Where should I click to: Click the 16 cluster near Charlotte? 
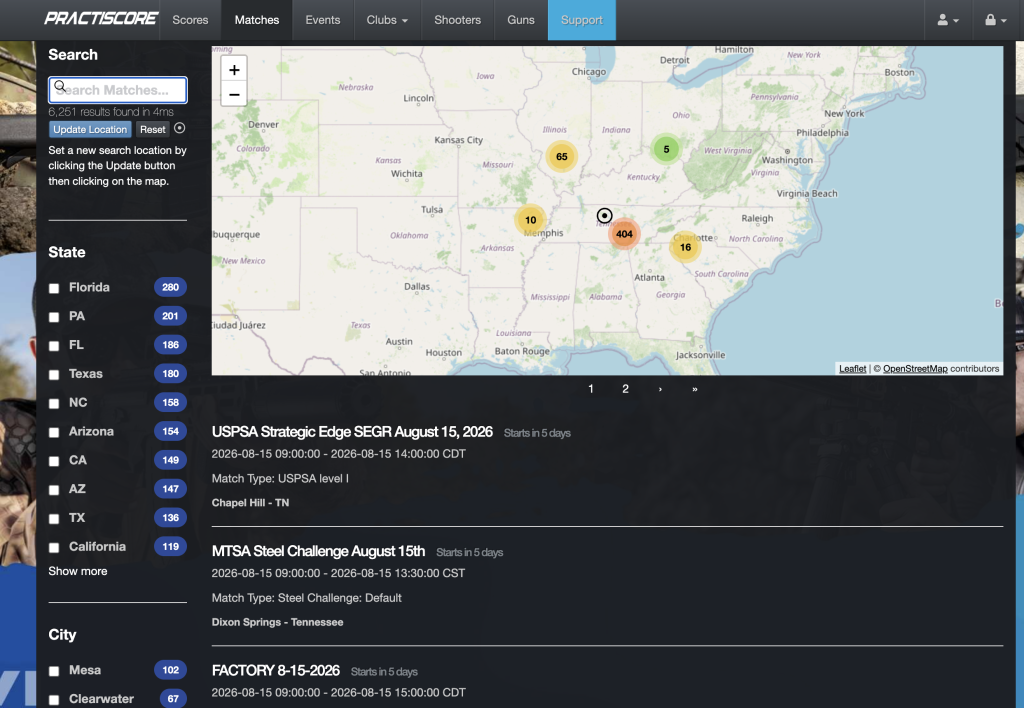tap(685, 247)
